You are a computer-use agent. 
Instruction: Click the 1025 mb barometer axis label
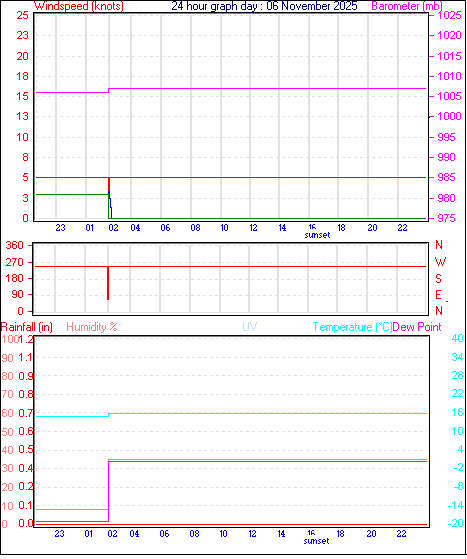click(x=450, y=15)
